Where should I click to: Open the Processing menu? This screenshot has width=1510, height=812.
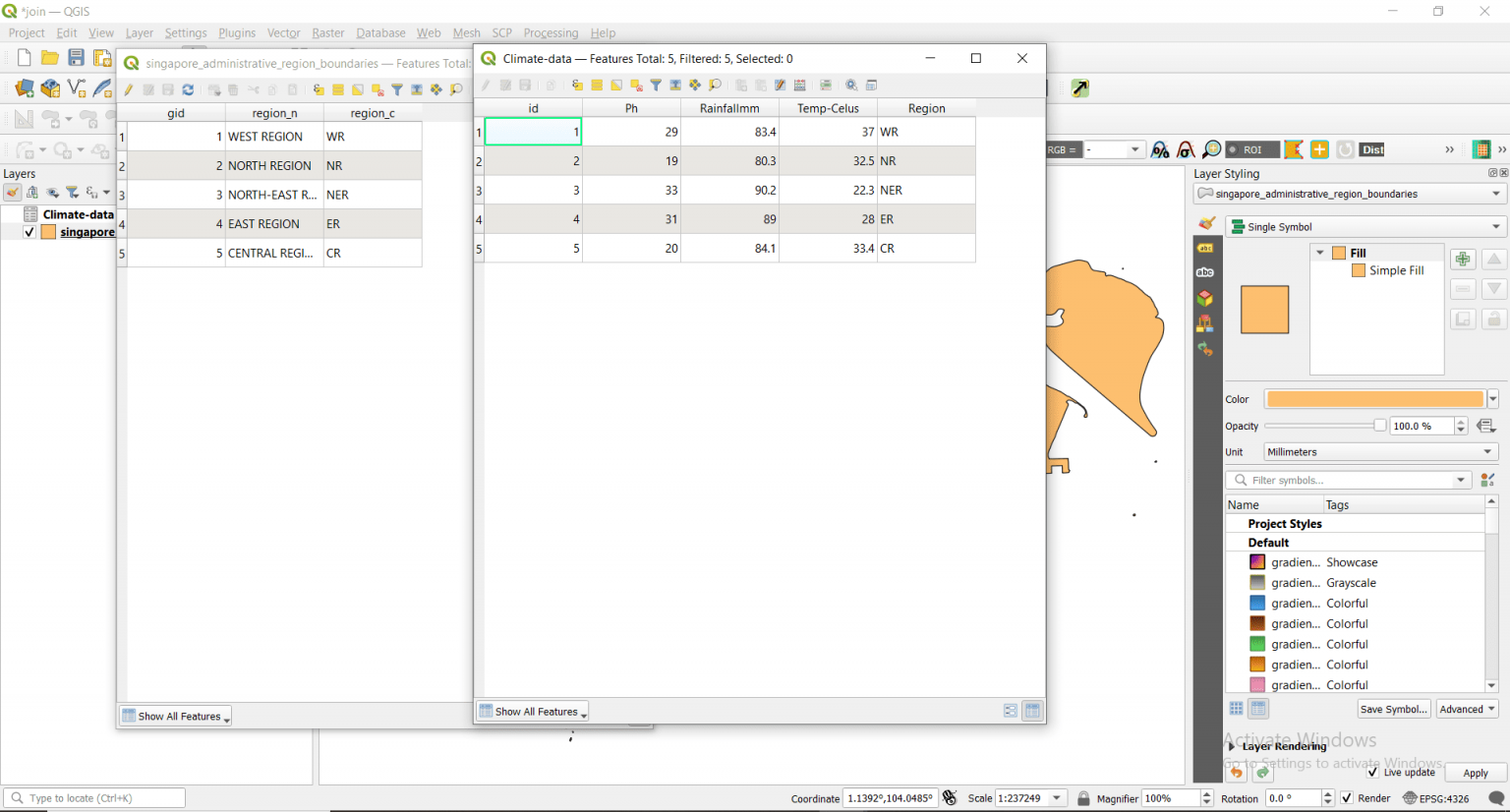click(x=551, y=32)
